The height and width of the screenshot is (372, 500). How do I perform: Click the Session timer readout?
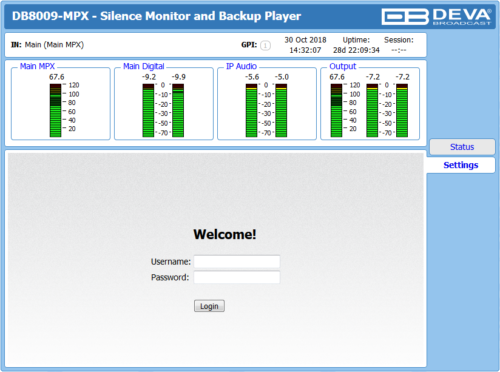click(x=399, y=50)
